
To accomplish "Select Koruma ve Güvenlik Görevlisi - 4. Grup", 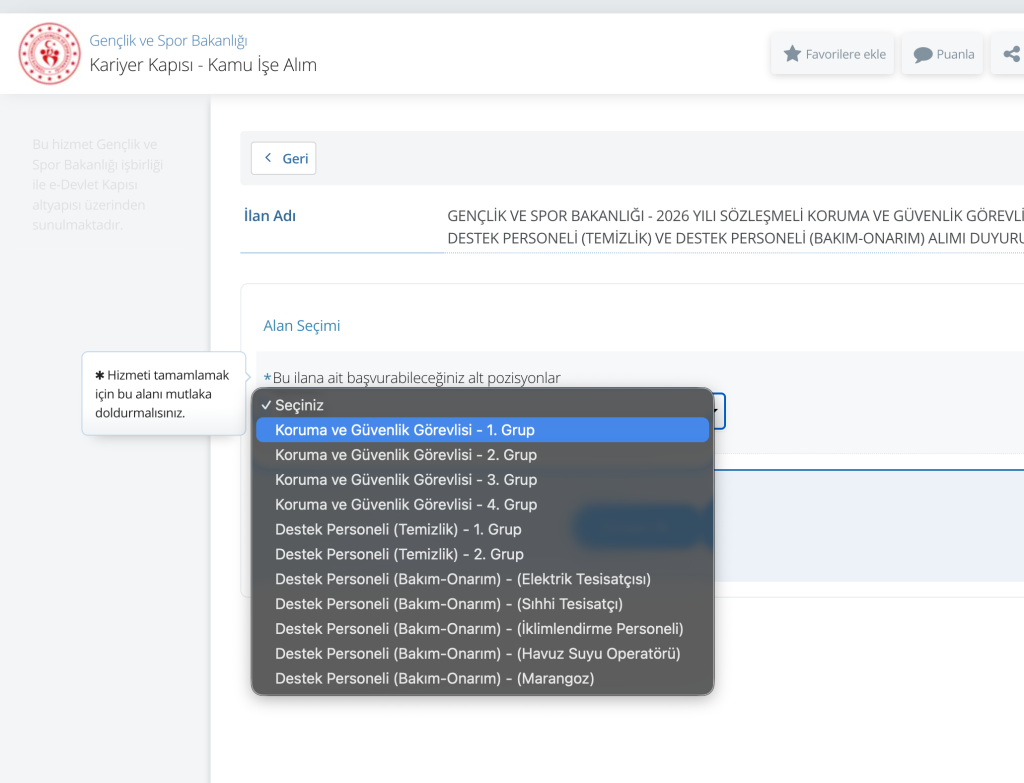I will (483, 504).
